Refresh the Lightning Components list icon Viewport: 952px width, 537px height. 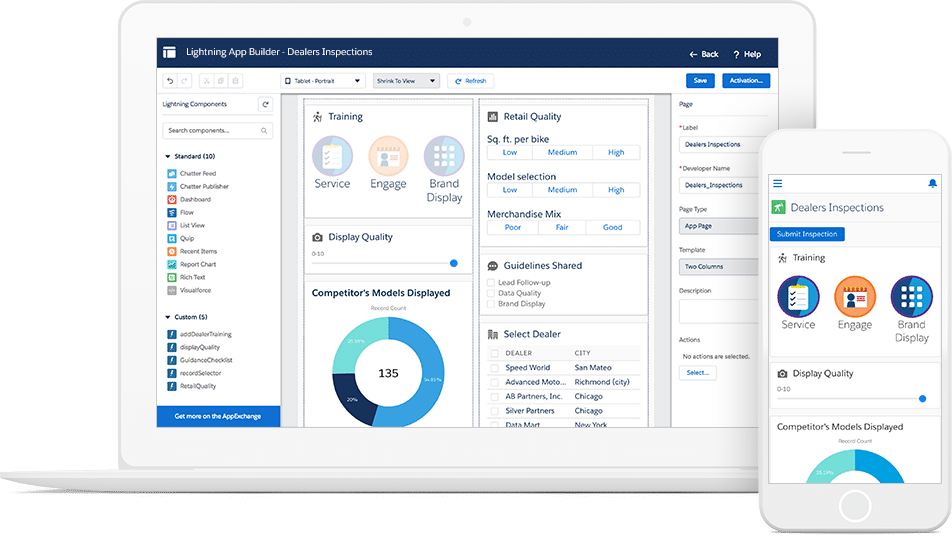point(265,104)
